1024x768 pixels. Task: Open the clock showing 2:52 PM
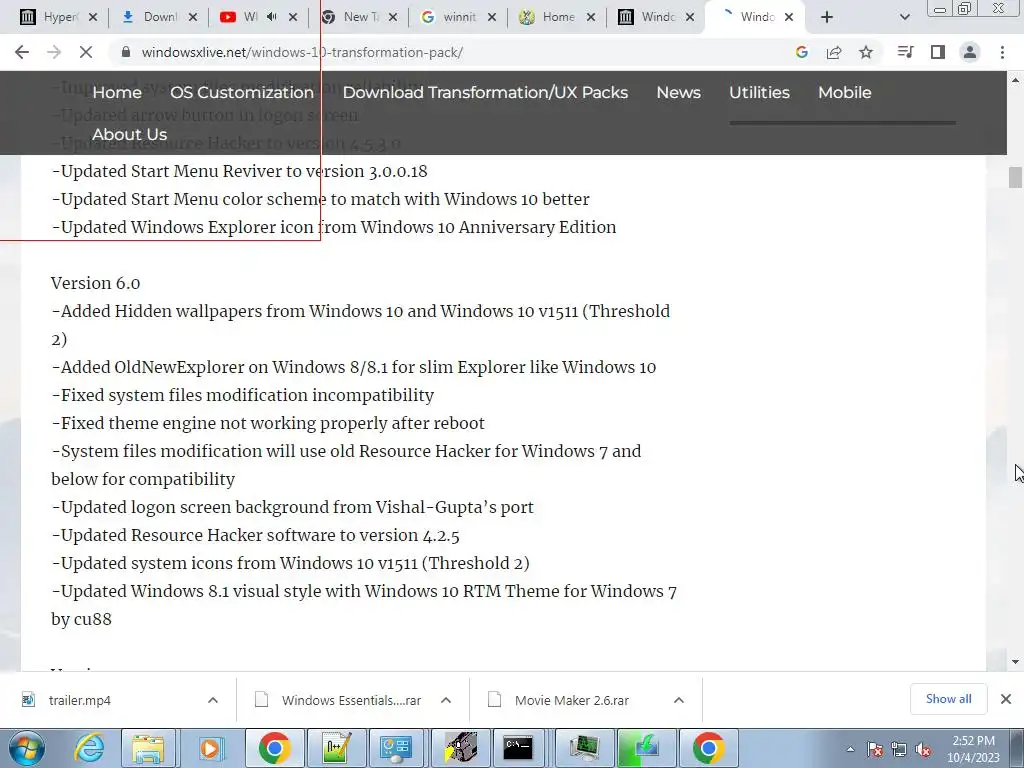click(x=973, y=749)
